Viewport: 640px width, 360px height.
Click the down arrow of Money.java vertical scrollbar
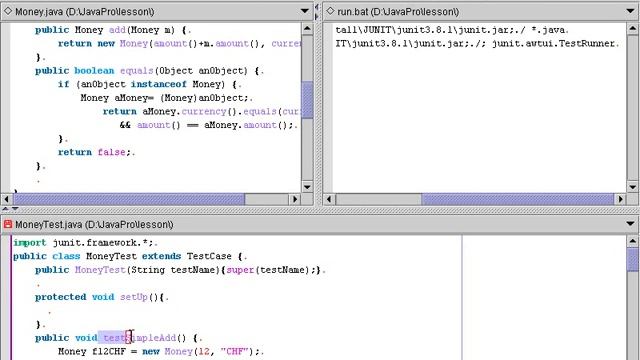coord(307,187)
